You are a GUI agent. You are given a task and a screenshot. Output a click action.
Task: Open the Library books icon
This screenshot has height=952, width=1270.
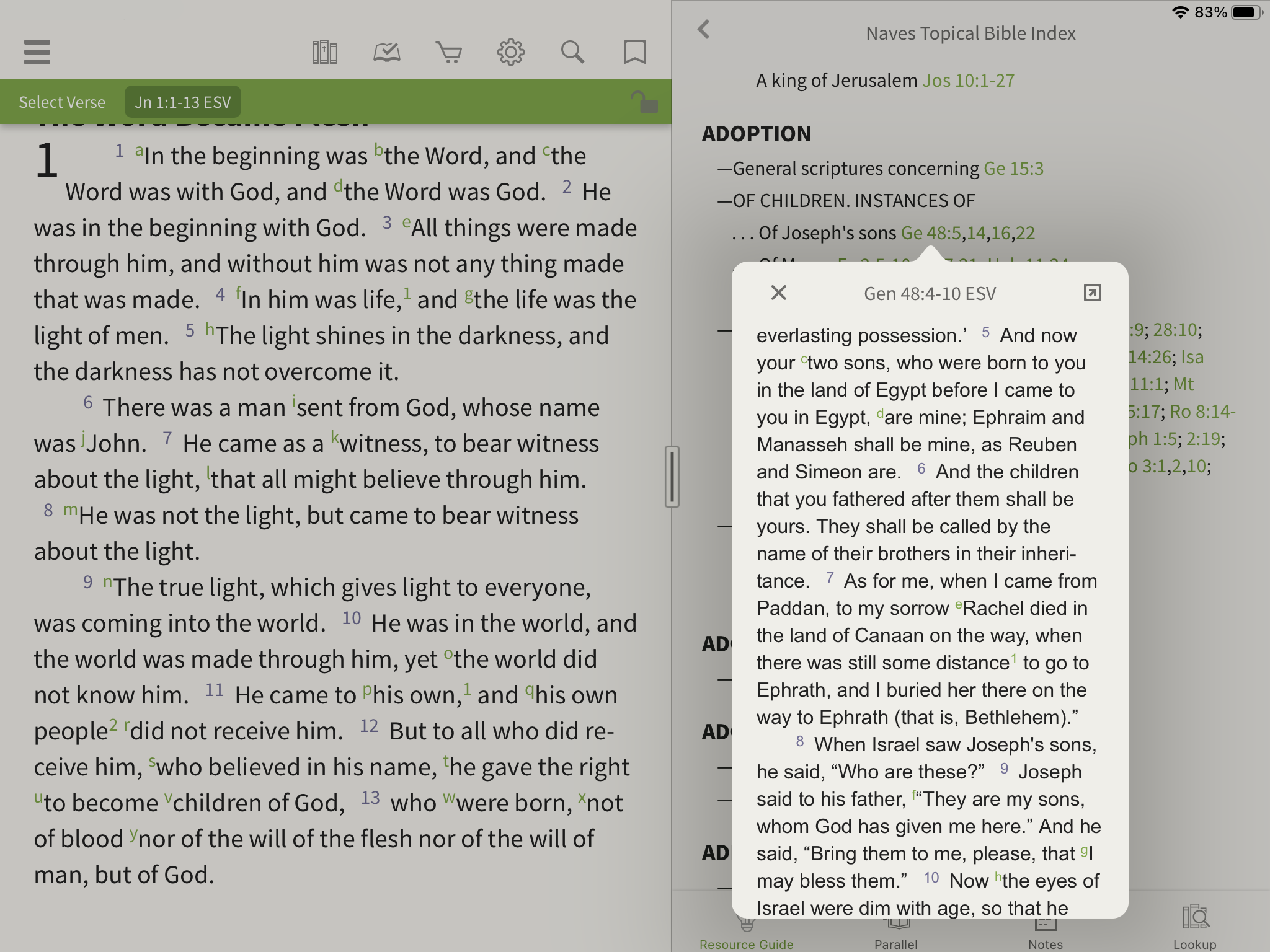[324, 52]
